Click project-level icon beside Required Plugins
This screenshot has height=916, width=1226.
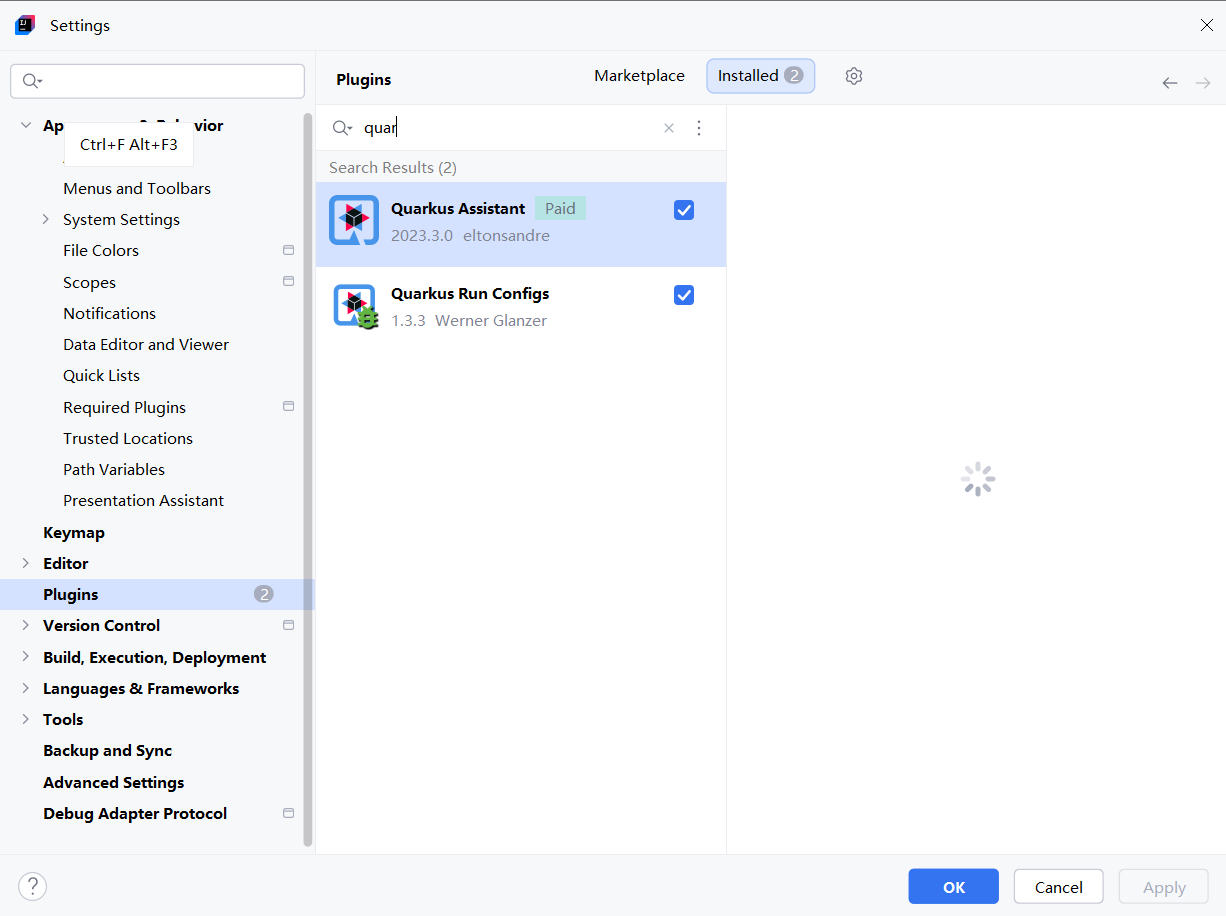click(289, 407)
